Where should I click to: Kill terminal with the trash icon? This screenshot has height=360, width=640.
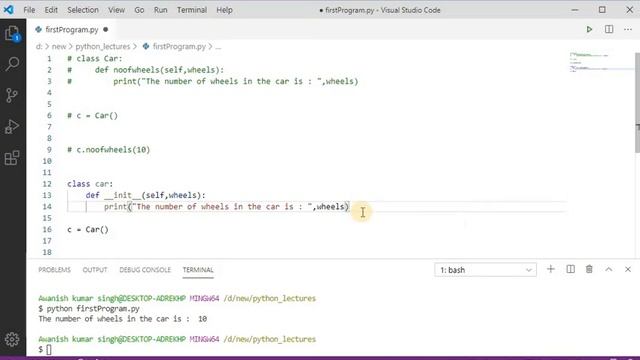[589, 269]
